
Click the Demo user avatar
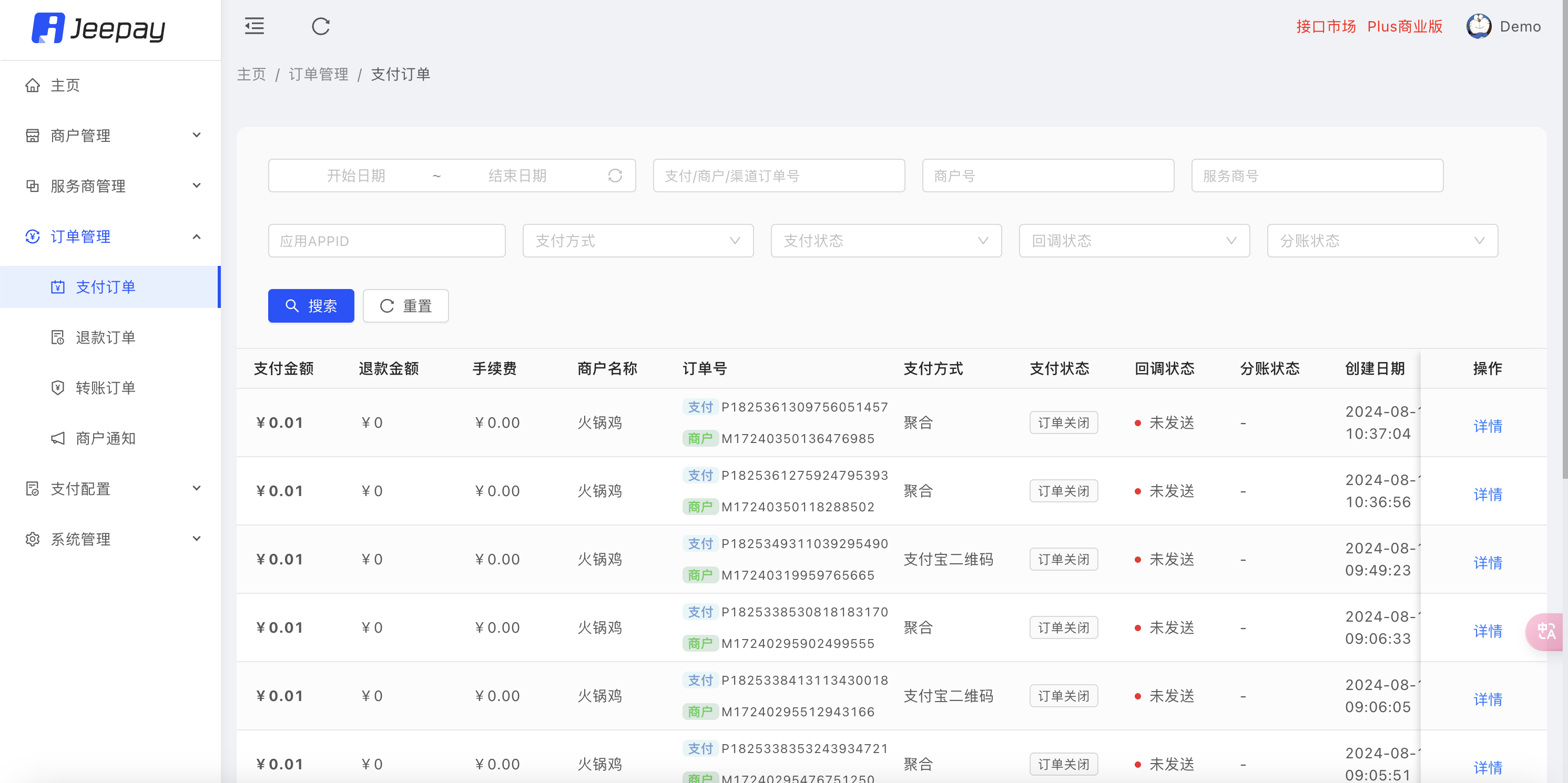click(x=1478, y=26)
